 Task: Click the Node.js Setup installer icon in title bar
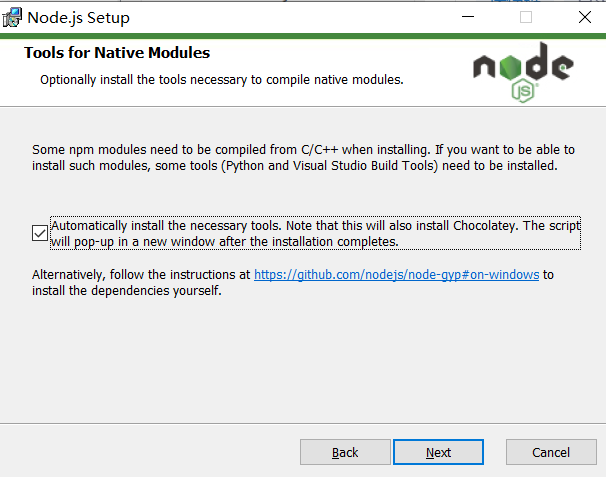[x=12, y=18]
